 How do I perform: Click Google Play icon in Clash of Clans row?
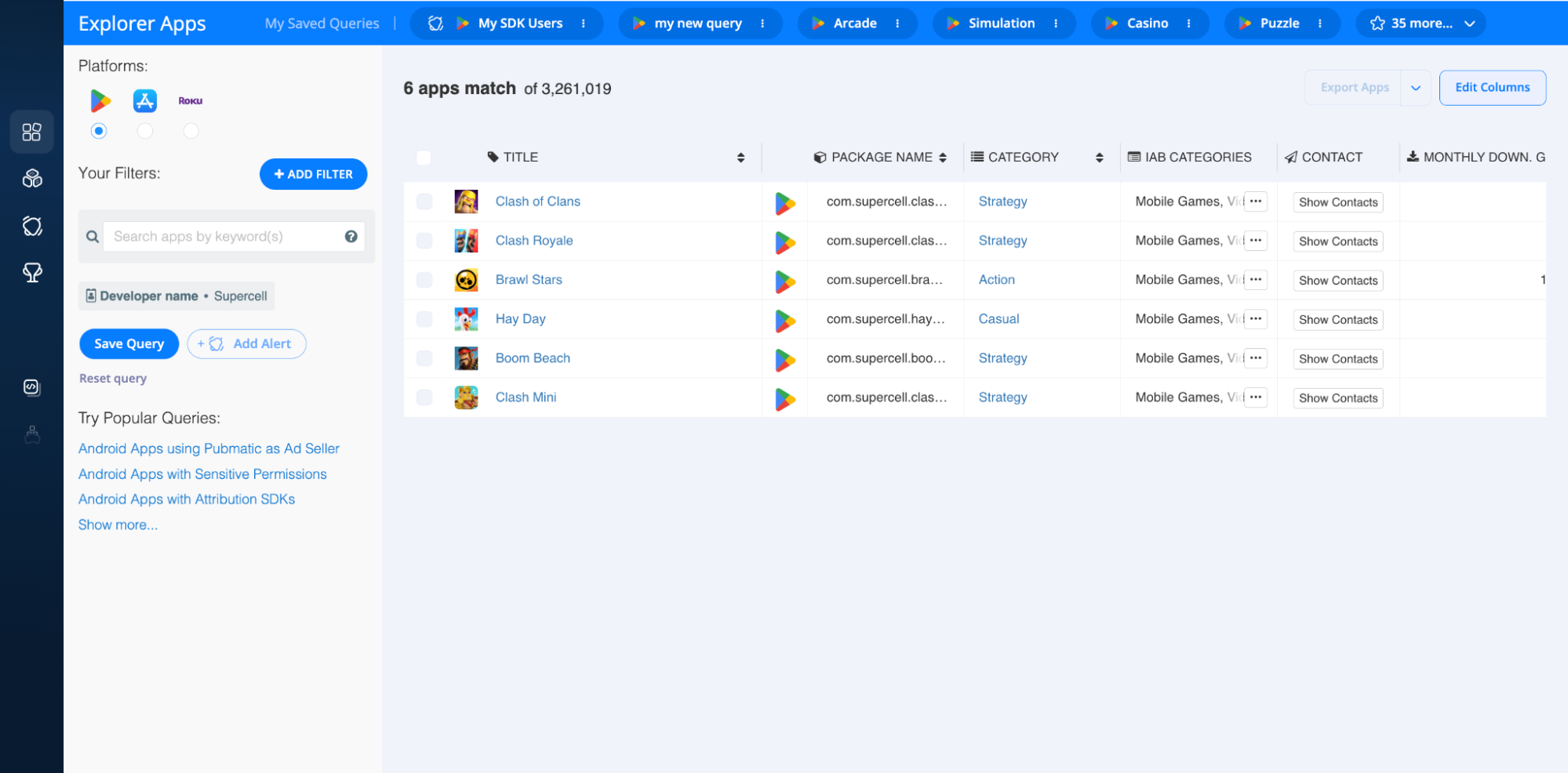[785, 203]
